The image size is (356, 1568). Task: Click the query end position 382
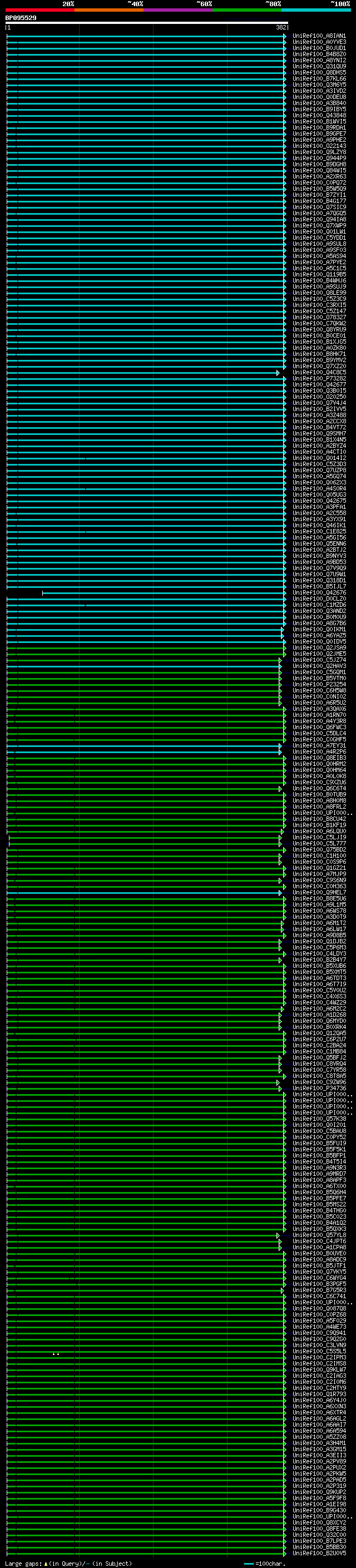coord(280,27)
